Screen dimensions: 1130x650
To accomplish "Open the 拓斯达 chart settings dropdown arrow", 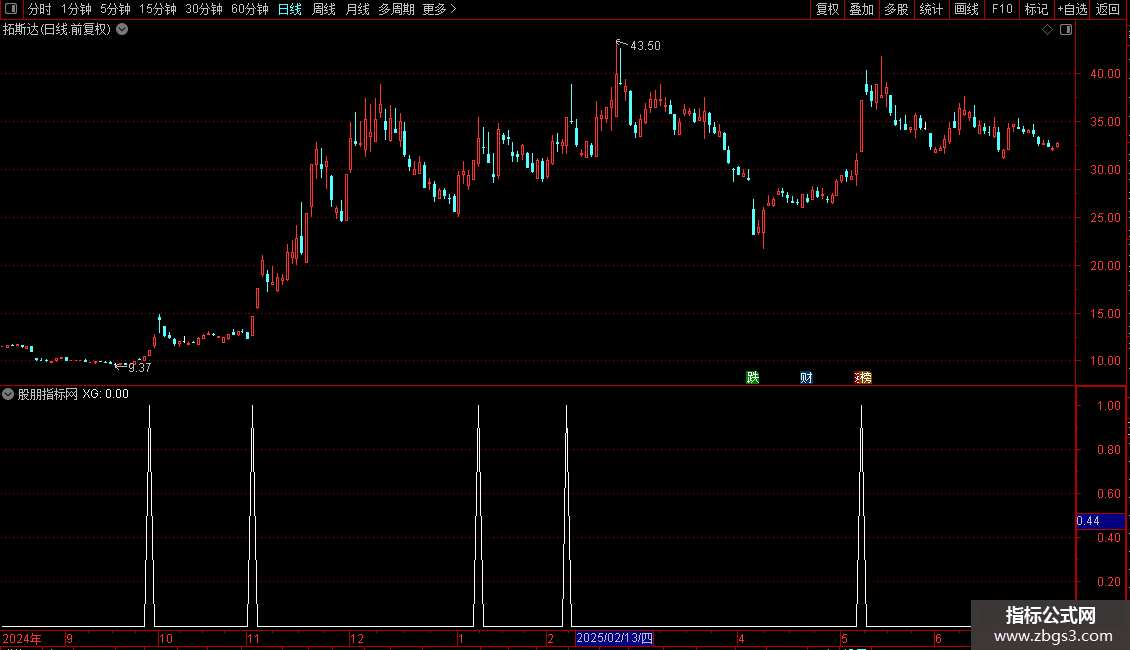I will click(x=123, y=30).
